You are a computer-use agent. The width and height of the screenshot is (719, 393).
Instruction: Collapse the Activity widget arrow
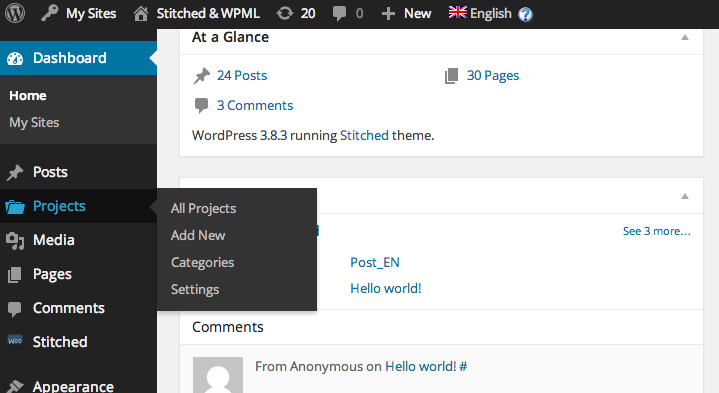coord(685,196)
